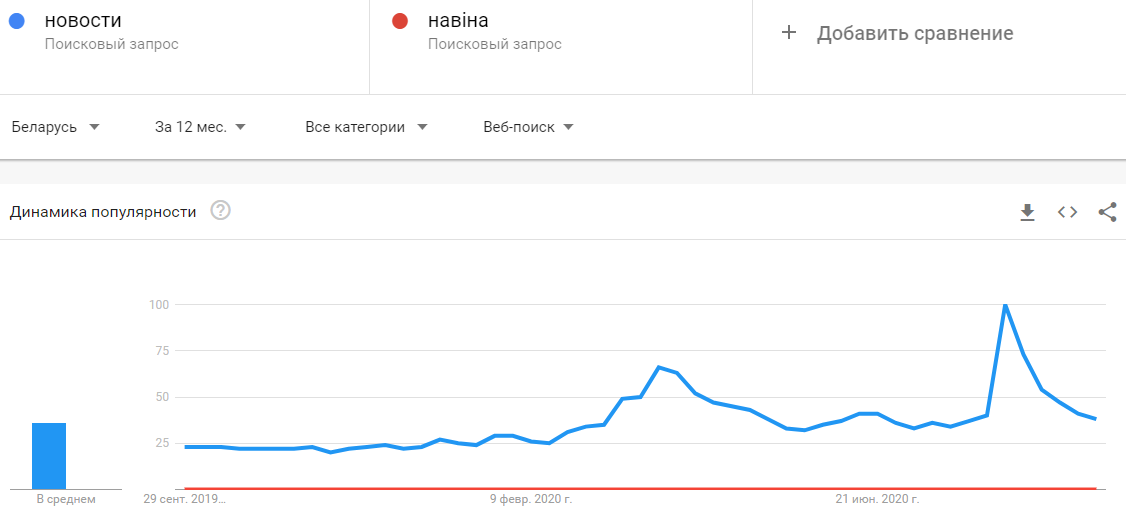Viewport: 1126px width, 522px height.
Task: Open the Все категории dropdown
Action: coord(366,128)
